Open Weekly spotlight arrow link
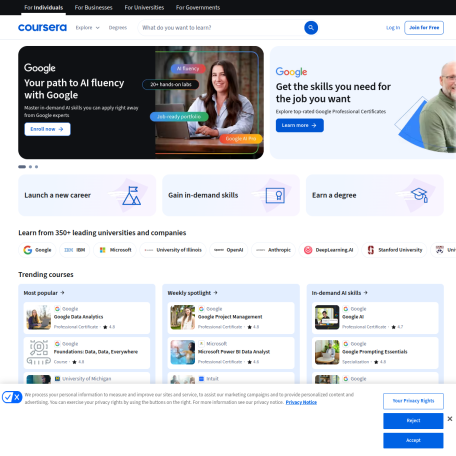Image resolution: width=456 pixels, height=456 pixels. pos(192,293)
